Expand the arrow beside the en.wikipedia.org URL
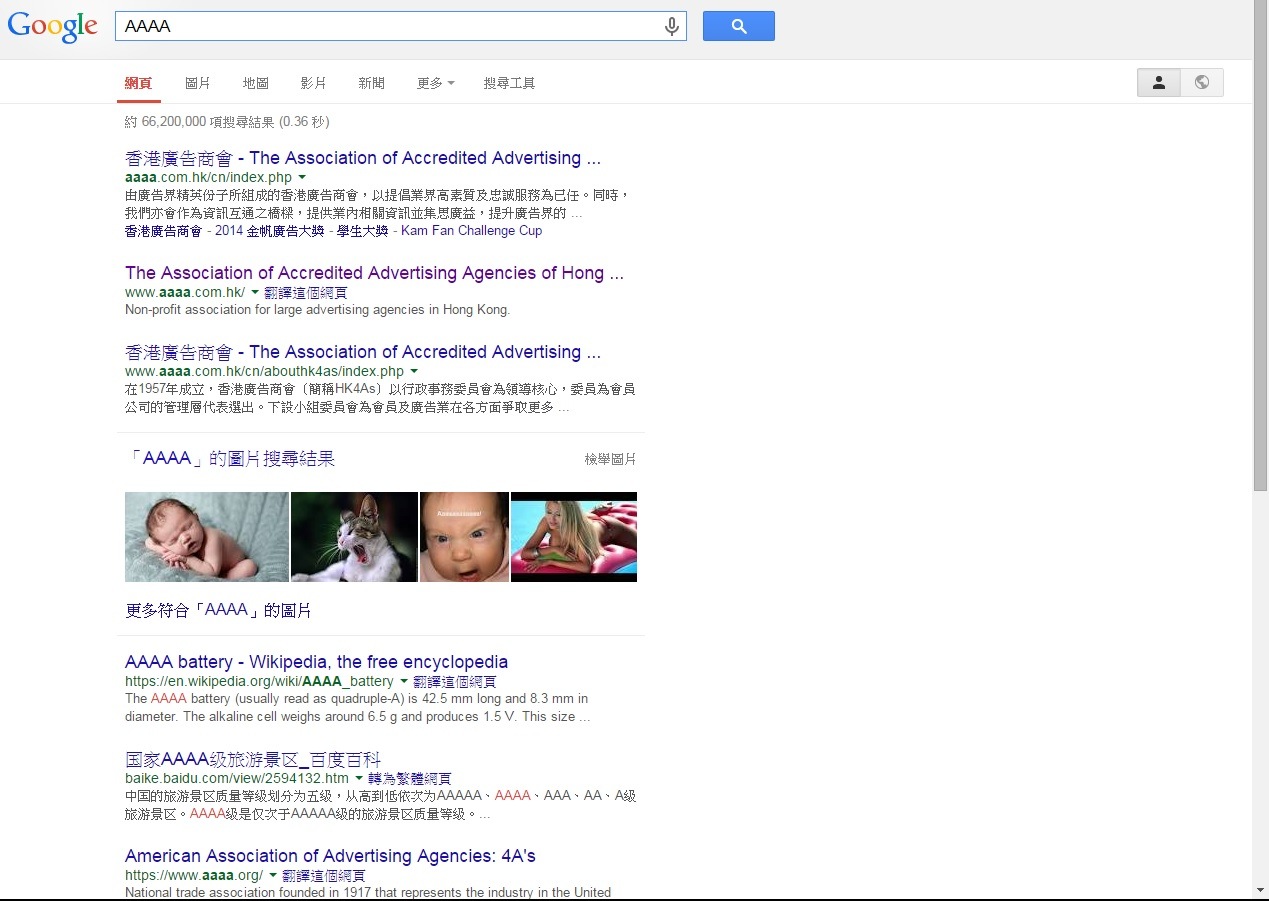This screenshot has width=1269, height=901. click(404, 682)
